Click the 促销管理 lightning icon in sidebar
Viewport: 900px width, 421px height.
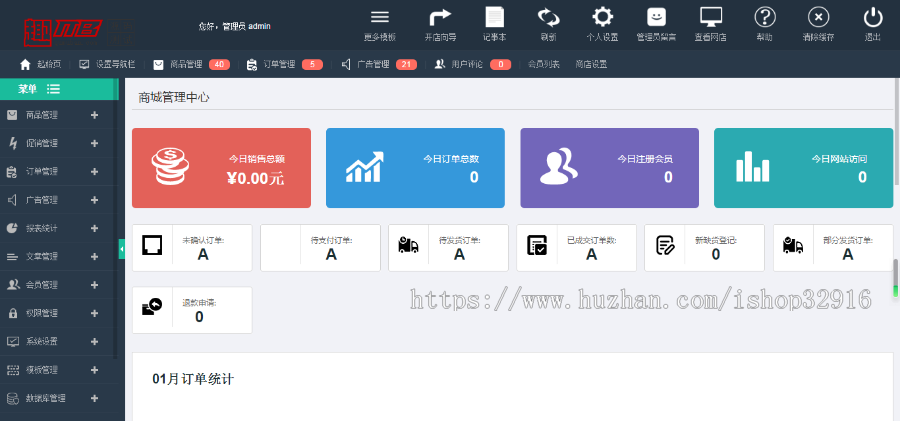click(x=13, y=143)
